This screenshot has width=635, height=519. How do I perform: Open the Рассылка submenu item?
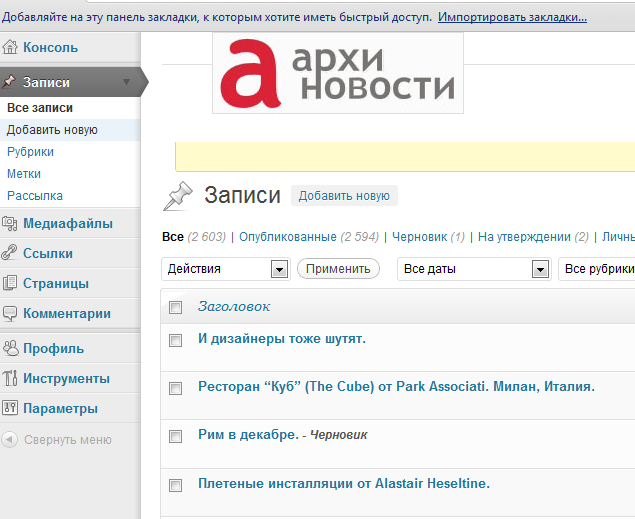35,196
